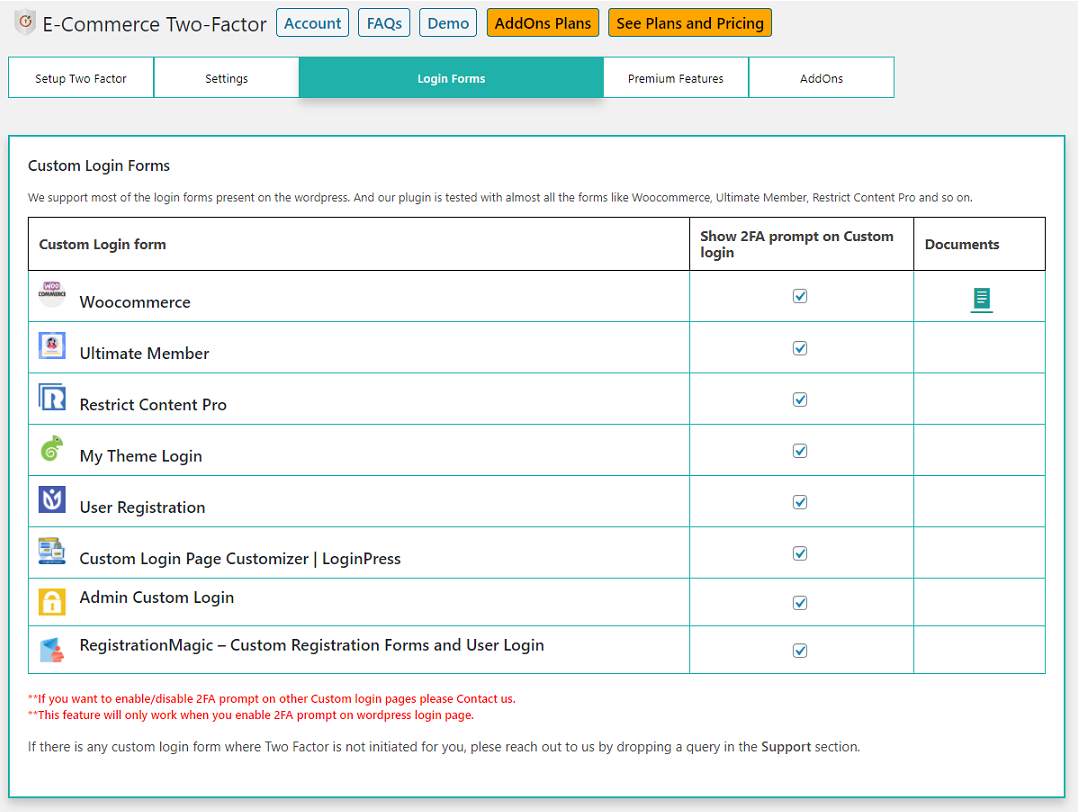Open the AddOns tab

(x=822, y=78)
